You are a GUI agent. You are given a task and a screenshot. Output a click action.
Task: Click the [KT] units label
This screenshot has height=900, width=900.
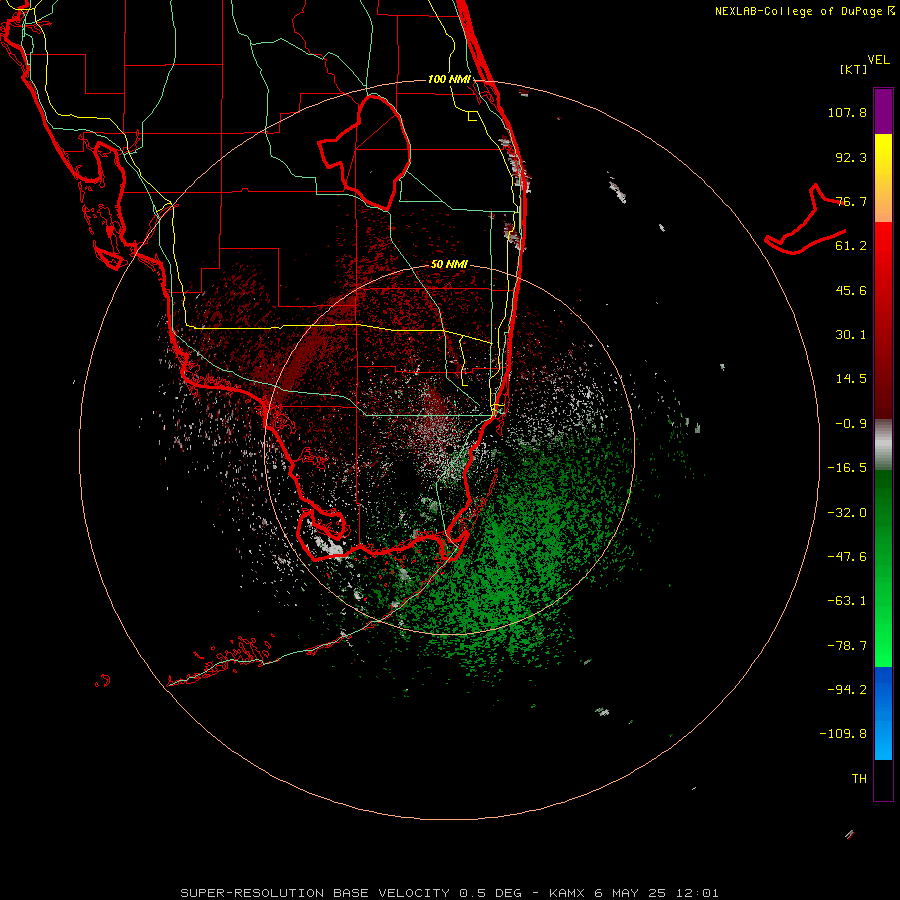854,69
